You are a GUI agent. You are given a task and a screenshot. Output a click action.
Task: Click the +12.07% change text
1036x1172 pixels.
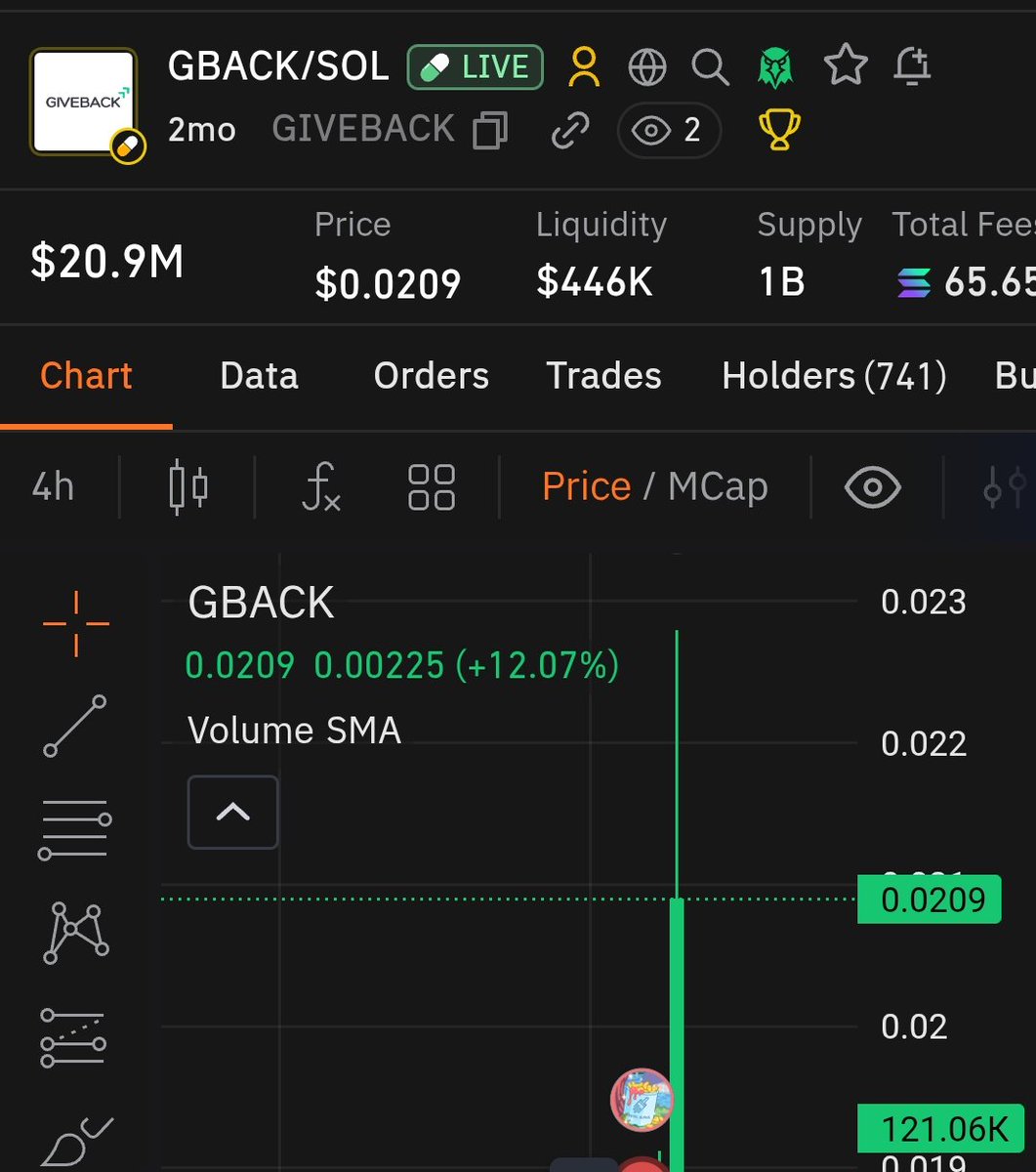point(537,666)
